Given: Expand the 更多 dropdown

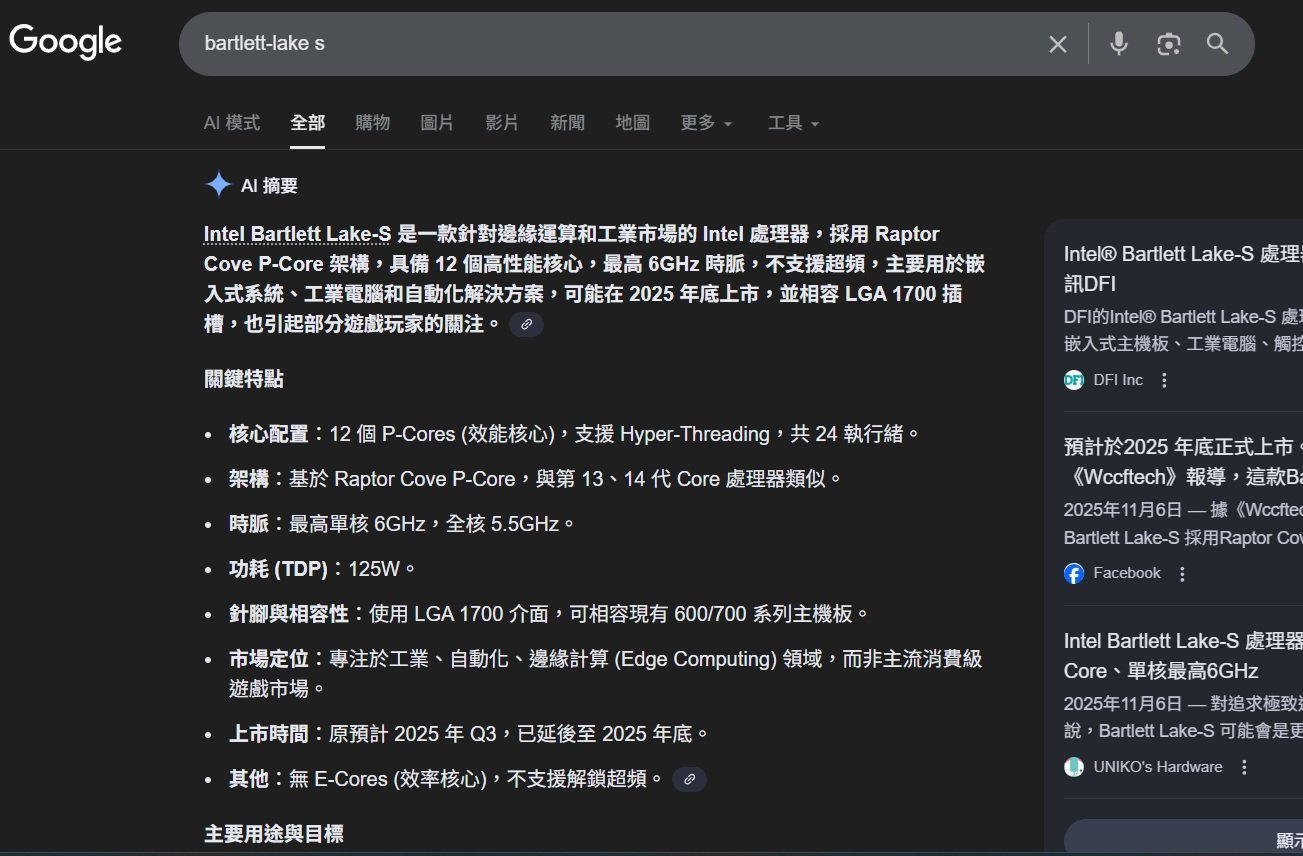Looking at the screenshot, I should pyautogui.click(x=706, y=123).
